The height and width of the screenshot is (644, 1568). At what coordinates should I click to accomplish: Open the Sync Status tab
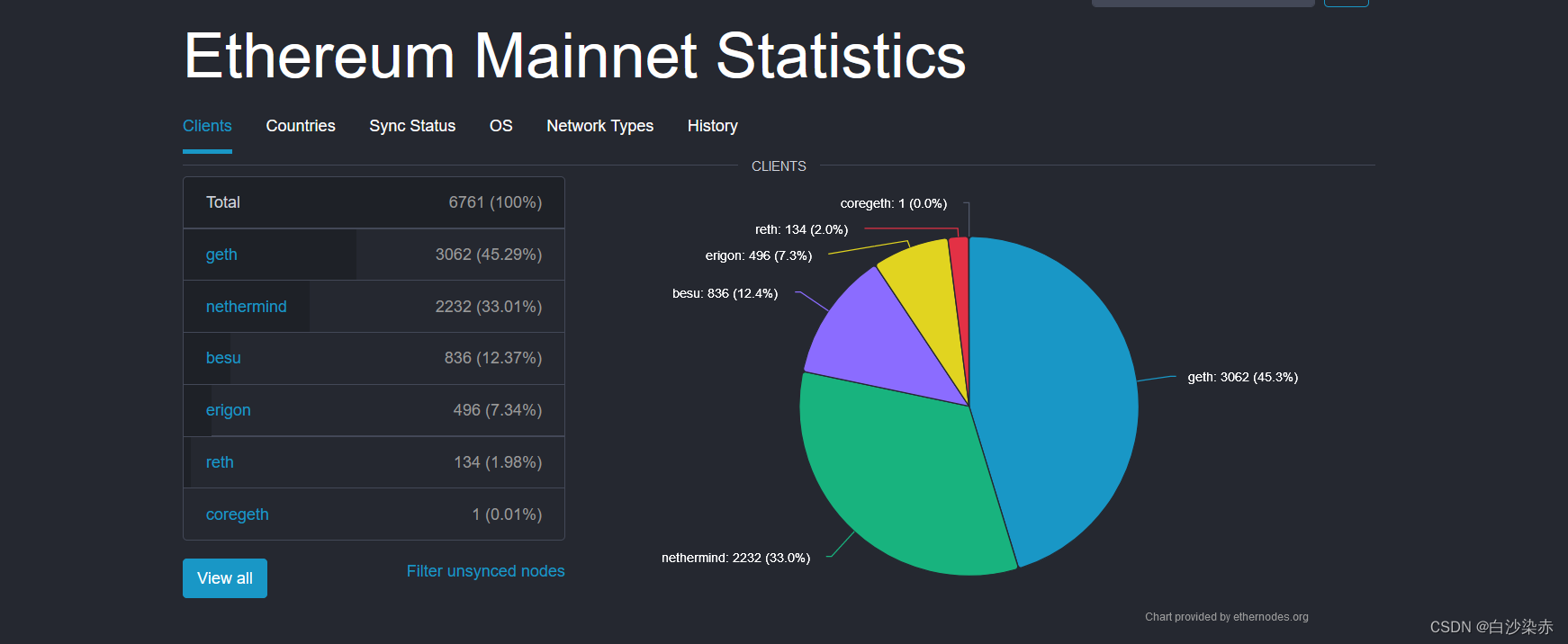pos(412,126)
